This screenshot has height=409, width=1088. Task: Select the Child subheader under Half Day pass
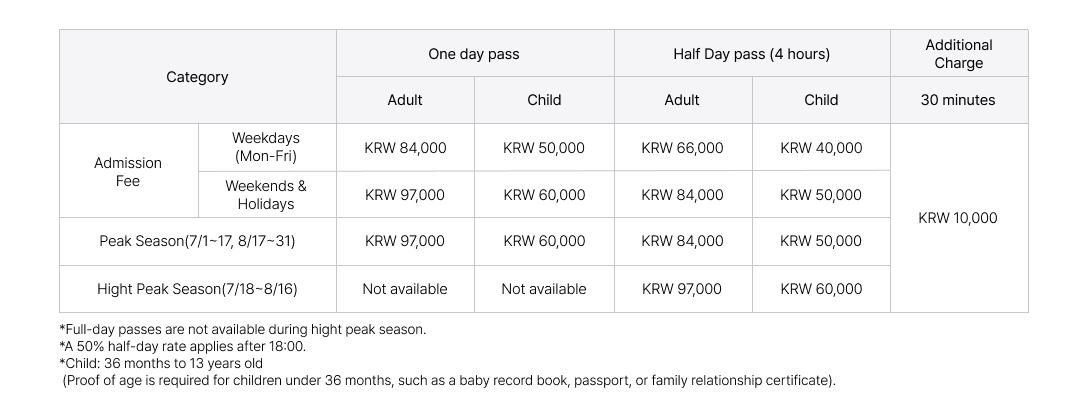coord(821,100)
